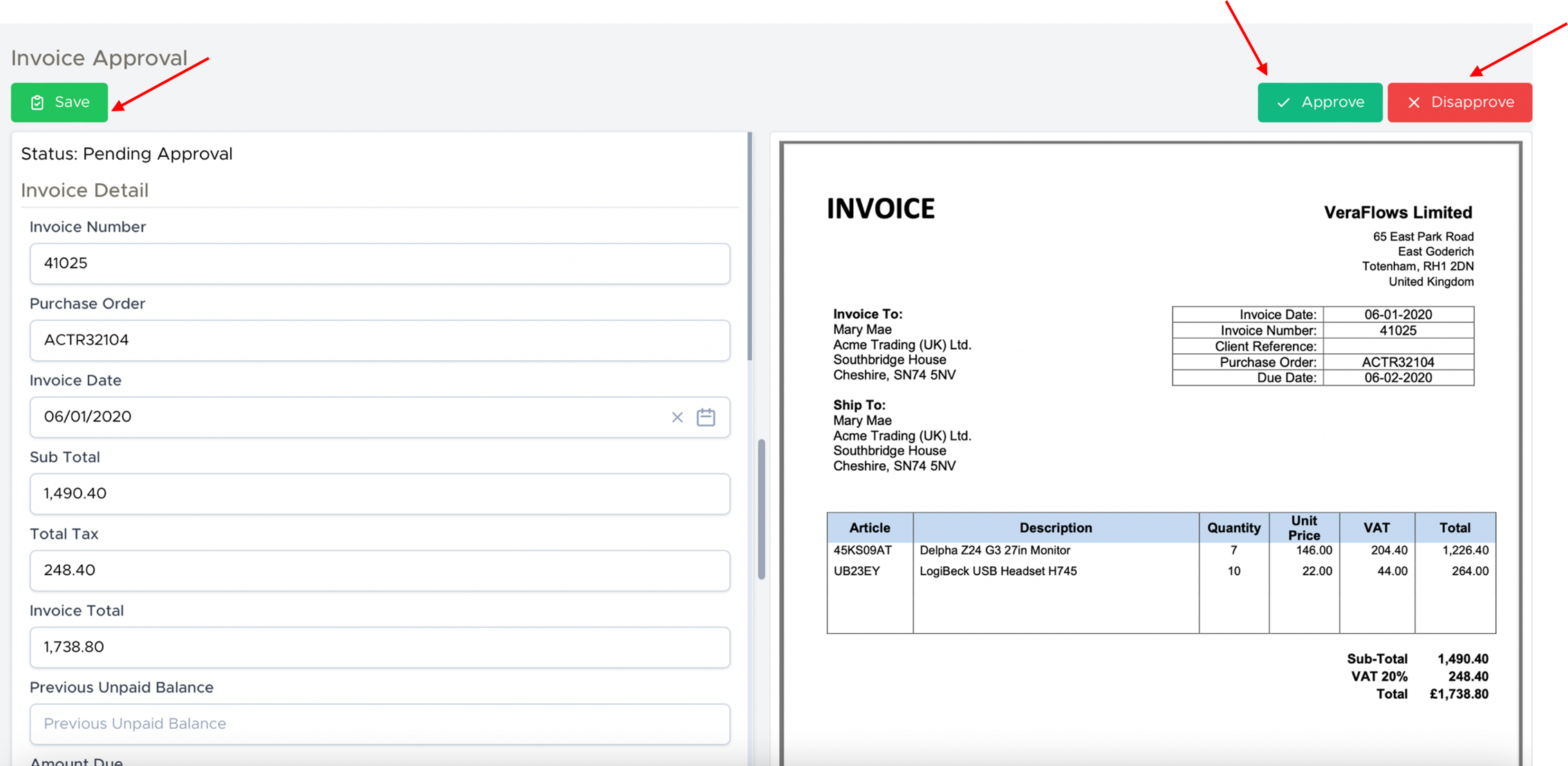This screenshot has height=766, width=1568.
Task: Click the Save button
Action: pos(59,102)
